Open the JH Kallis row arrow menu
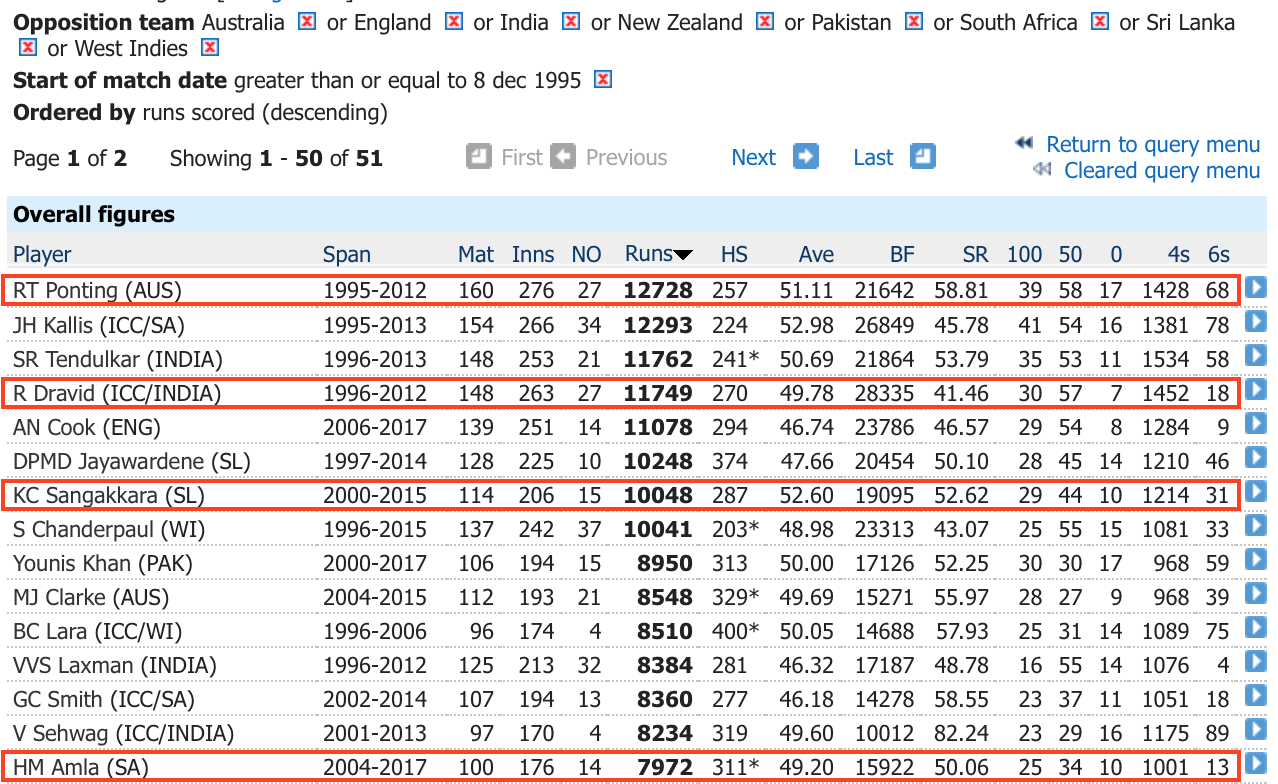 click(x=1255, y=322)
